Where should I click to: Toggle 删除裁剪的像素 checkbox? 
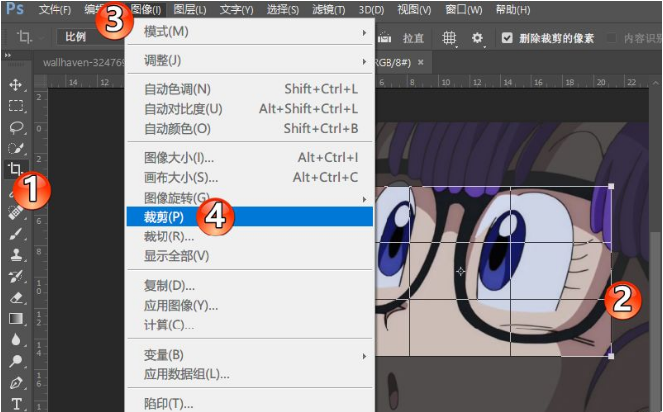pyautogui.click(x=507, y=38)
